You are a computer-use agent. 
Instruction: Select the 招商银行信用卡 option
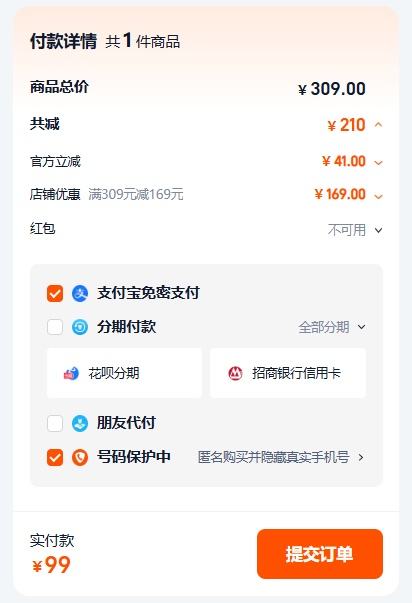[x=288, y=373]
